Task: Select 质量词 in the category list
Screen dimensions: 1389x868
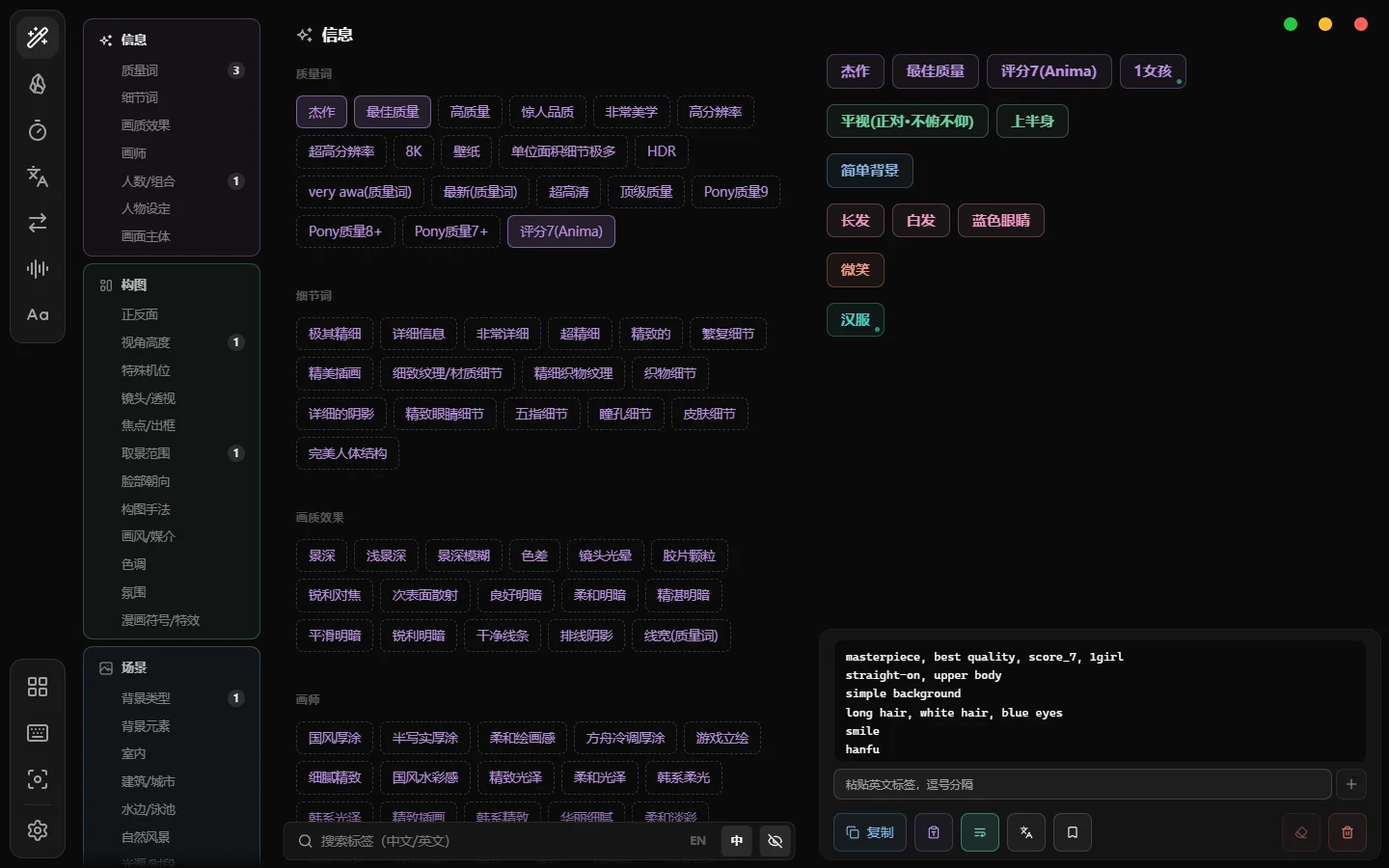Action: [172, 70]
